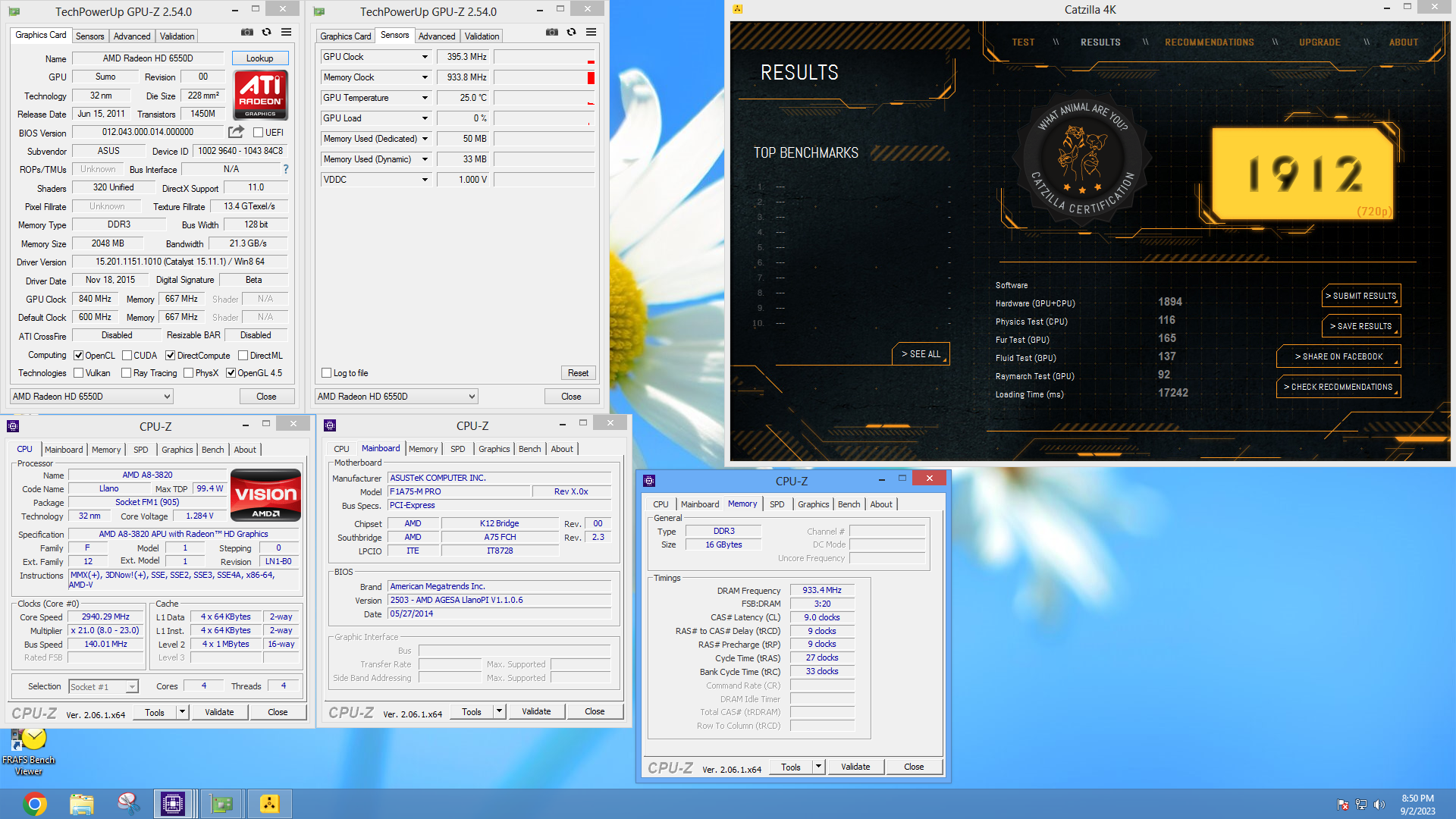Click the Catzilla 1912 score panel
This screenshot has height=819, width=1456.
coord(1303,174)
